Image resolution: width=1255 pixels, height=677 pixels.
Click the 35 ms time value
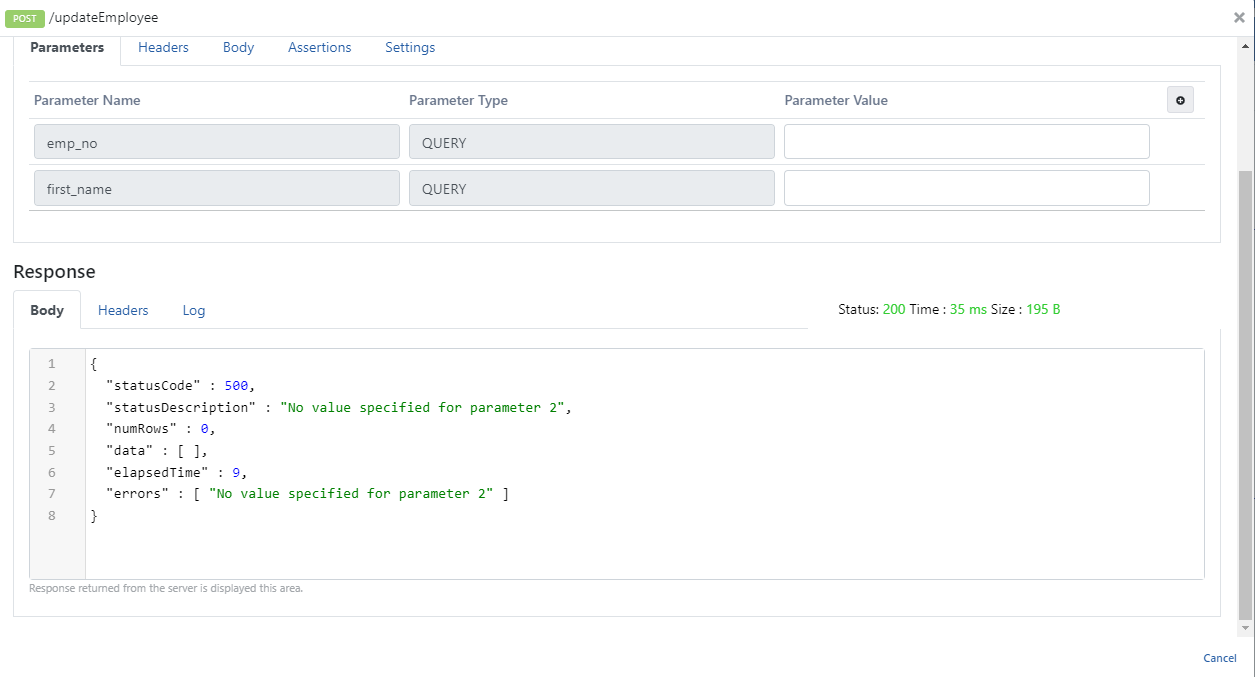point(968,309)
